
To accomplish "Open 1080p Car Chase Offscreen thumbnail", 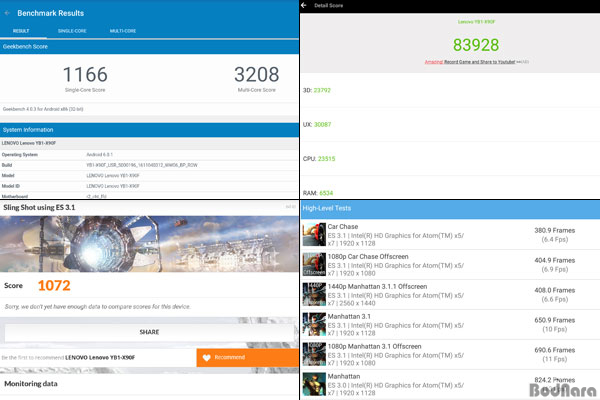I will [x=314, y=264].
